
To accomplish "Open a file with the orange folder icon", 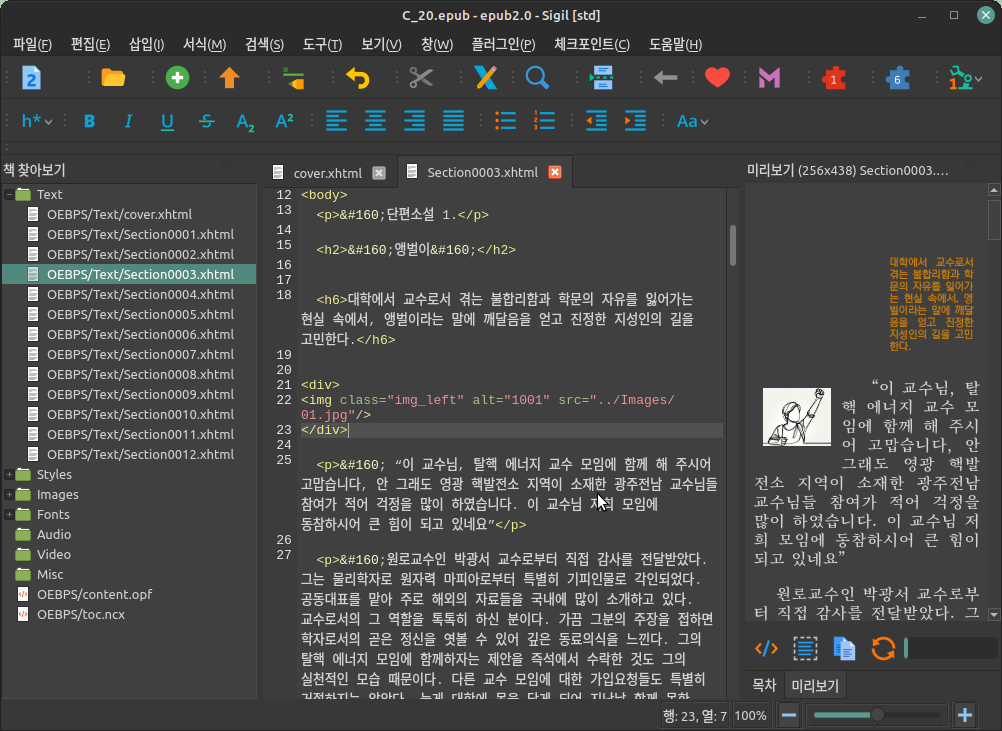I will [113, 78].
